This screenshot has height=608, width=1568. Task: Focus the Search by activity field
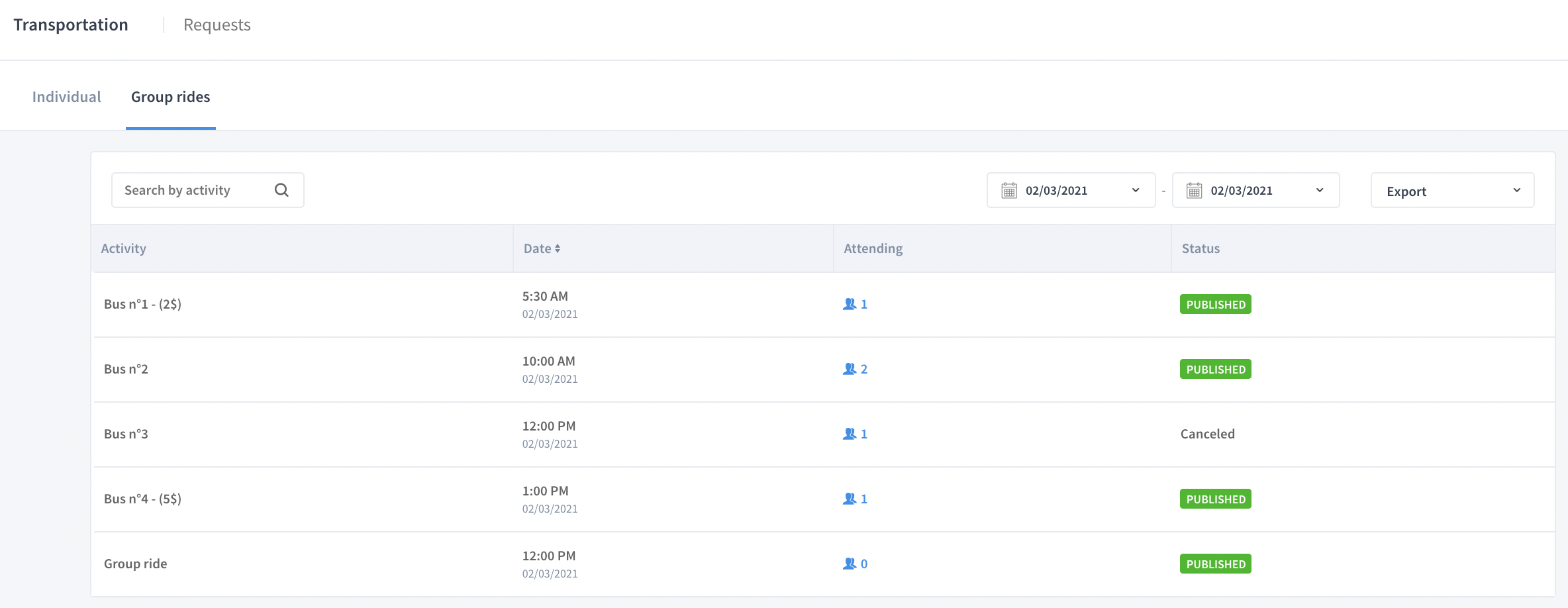[208, 190]
